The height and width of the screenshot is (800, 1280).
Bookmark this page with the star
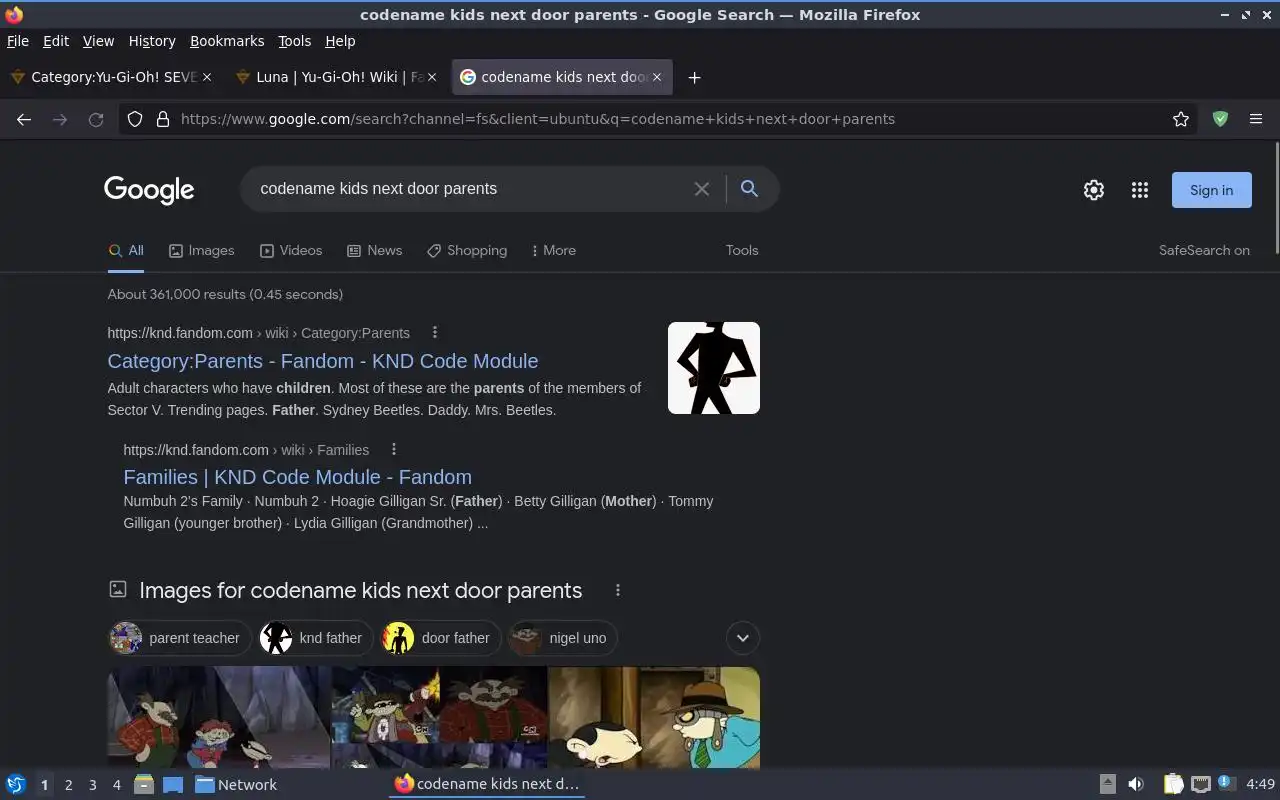1181,119
